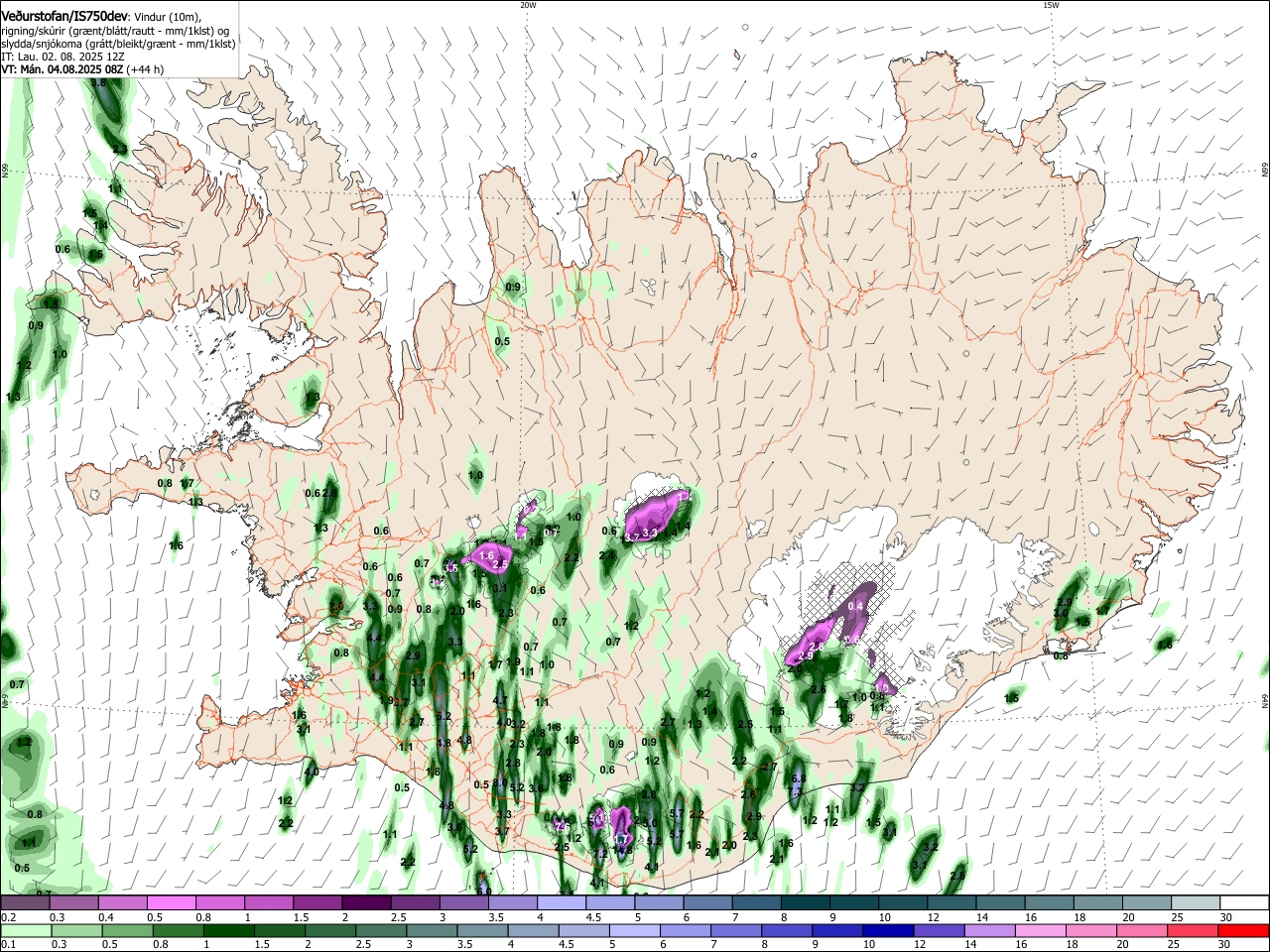Click the medium green 0.5–0.8 swatch in the lower legend row
This screenshot has width=1270, height=952.
126,931
